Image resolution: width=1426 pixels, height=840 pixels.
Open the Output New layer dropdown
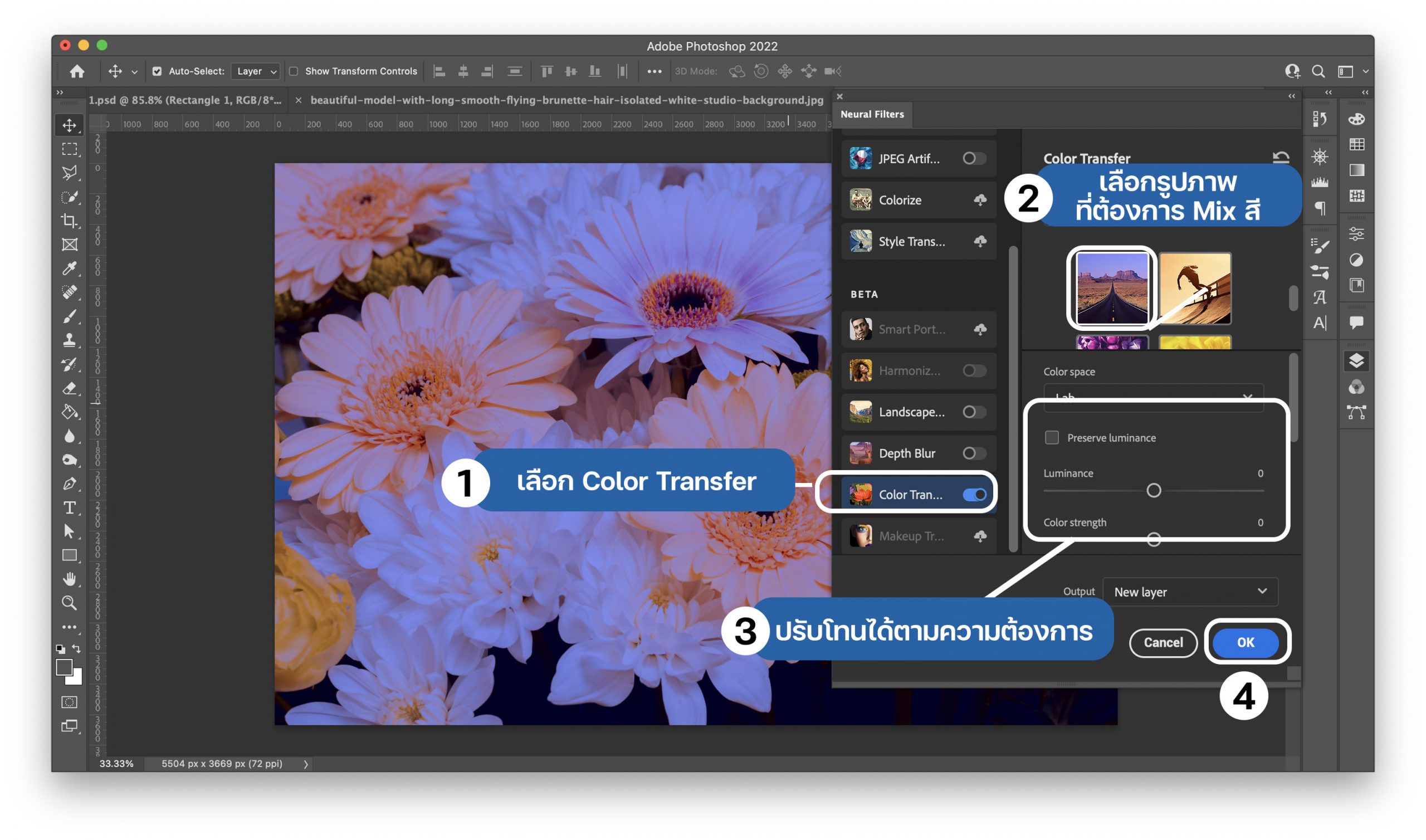(1190, 592)
